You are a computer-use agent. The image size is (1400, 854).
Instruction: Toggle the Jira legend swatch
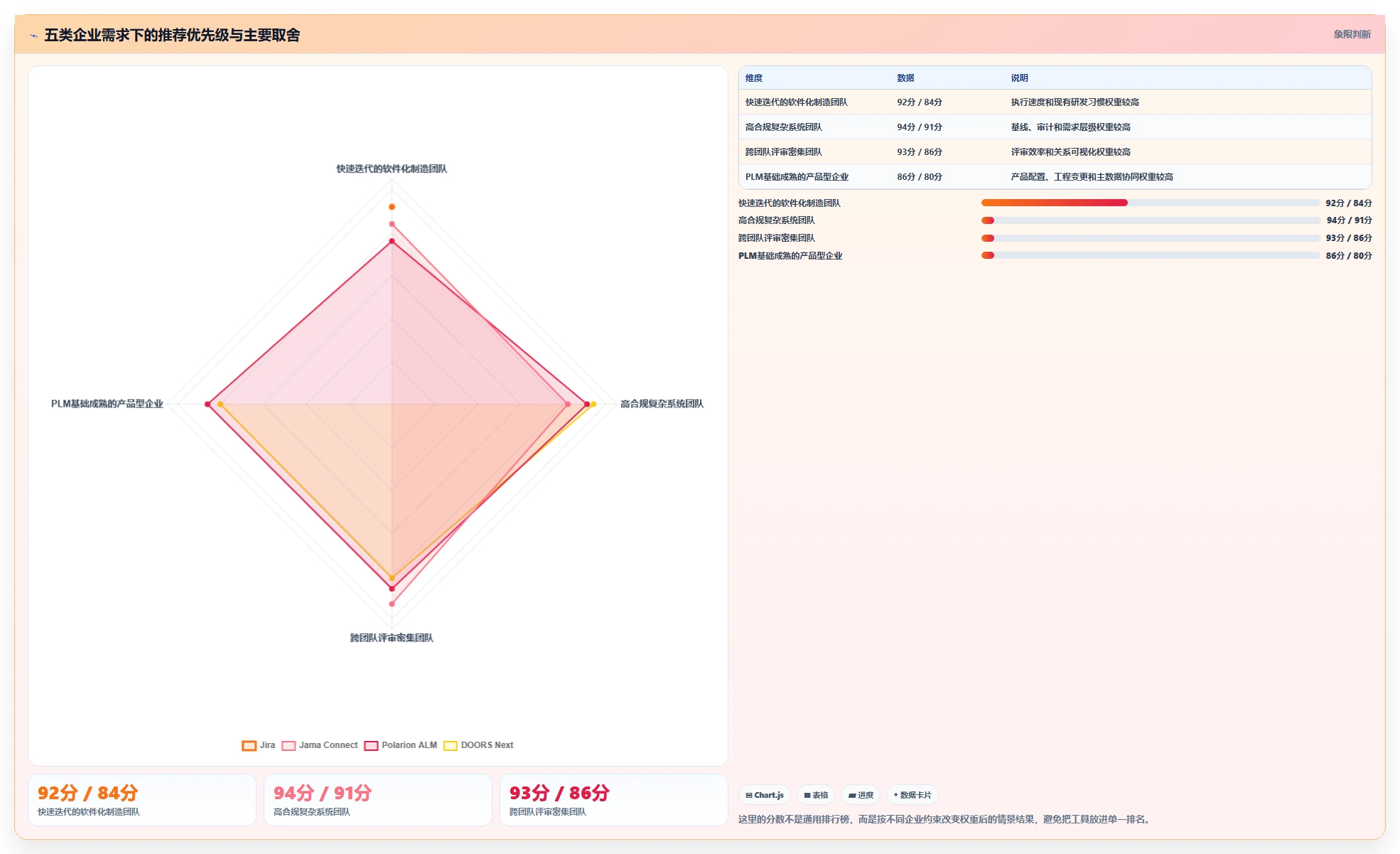tap(249, 745)
